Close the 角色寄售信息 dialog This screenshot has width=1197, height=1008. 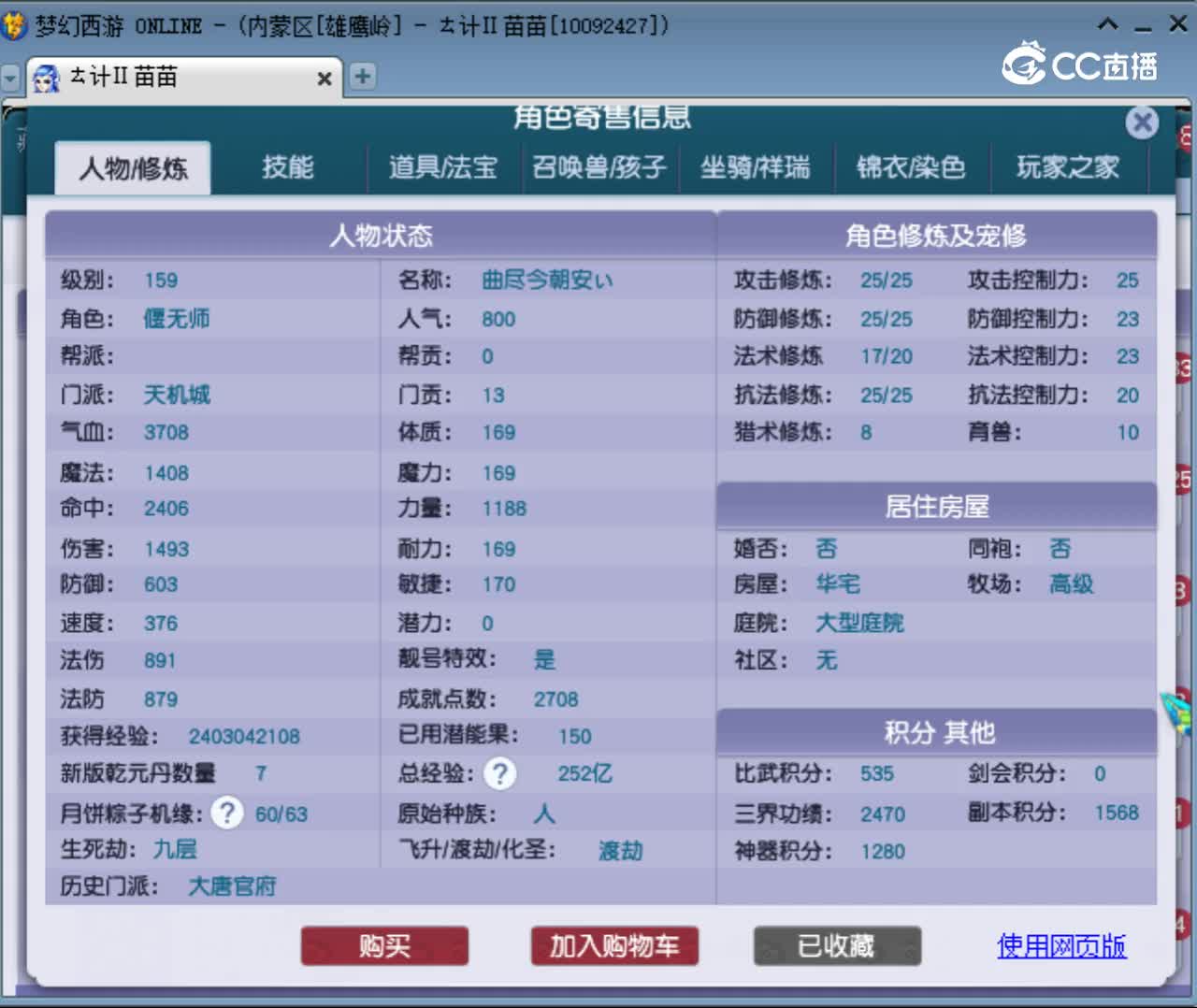point(1142,122)
